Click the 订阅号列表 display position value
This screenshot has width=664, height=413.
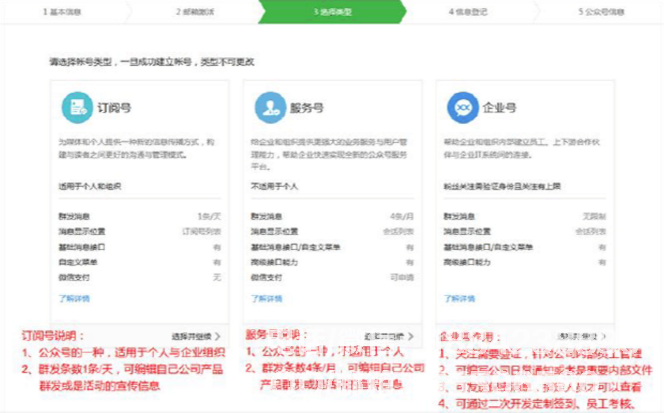point(202,232)
